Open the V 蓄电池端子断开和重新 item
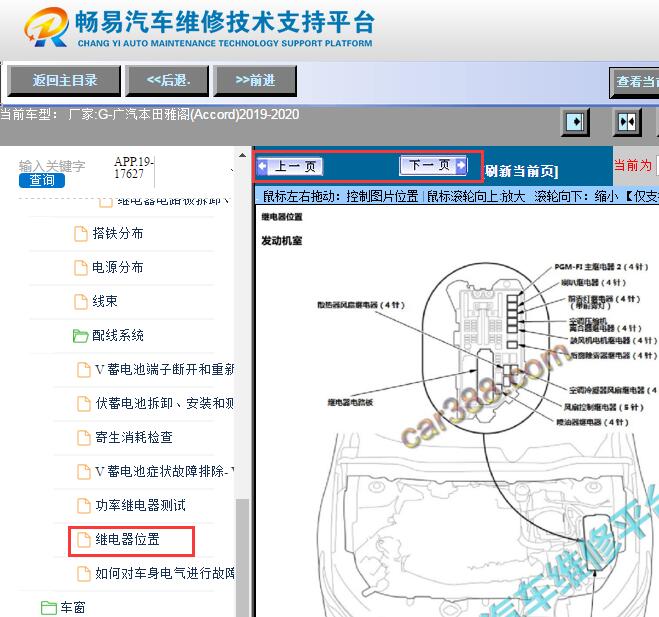This screenshot has height=617, width=659. click(164, 369)
